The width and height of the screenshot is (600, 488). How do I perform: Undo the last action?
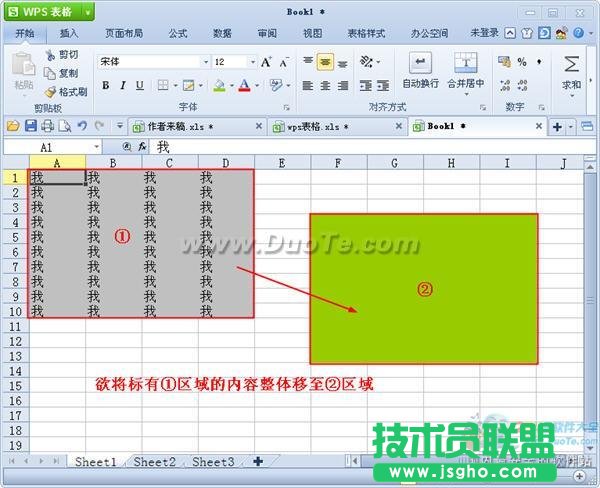point(82,126)
